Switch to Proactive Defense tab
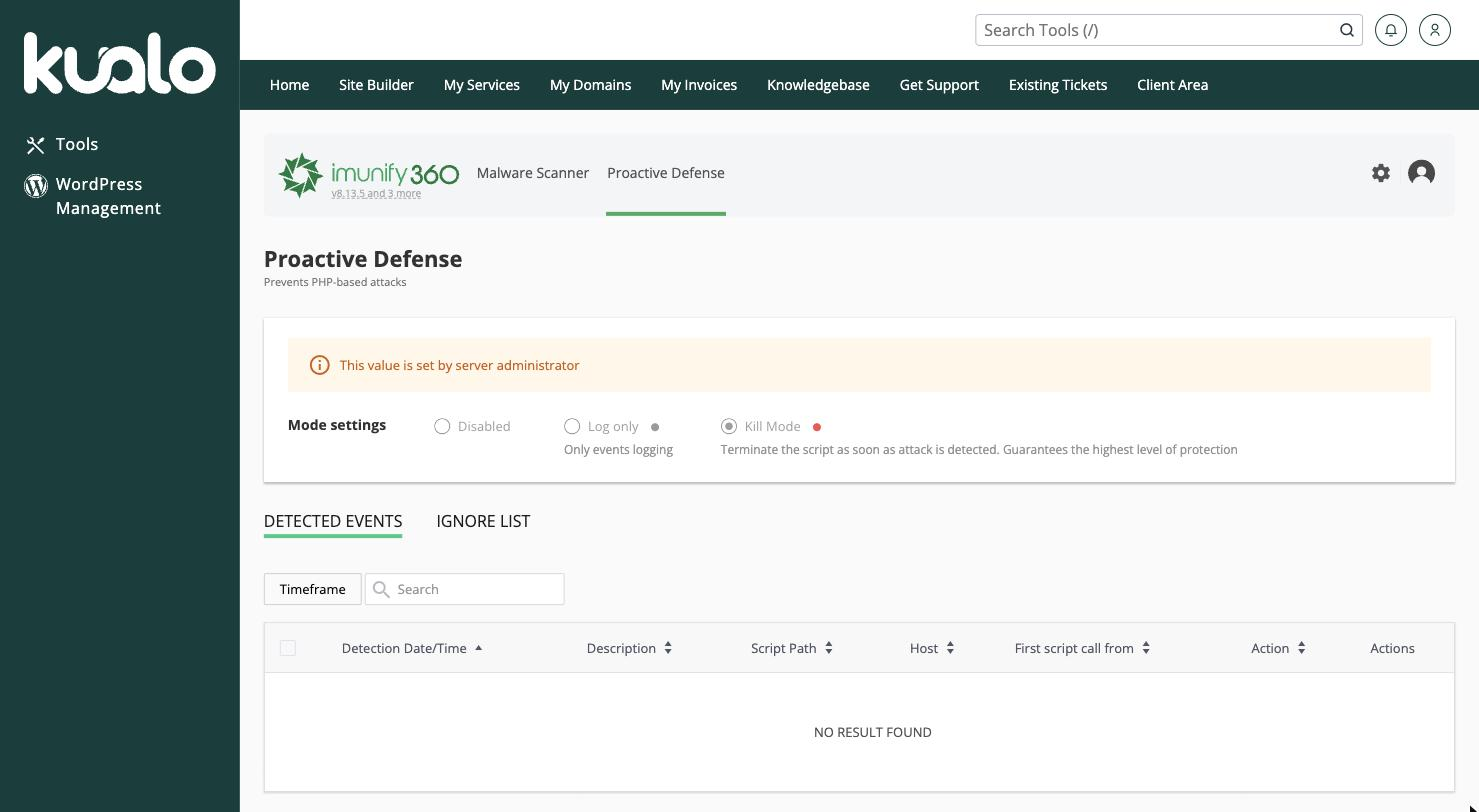This screenshot has height=812, width=1479. coord(666,173)
